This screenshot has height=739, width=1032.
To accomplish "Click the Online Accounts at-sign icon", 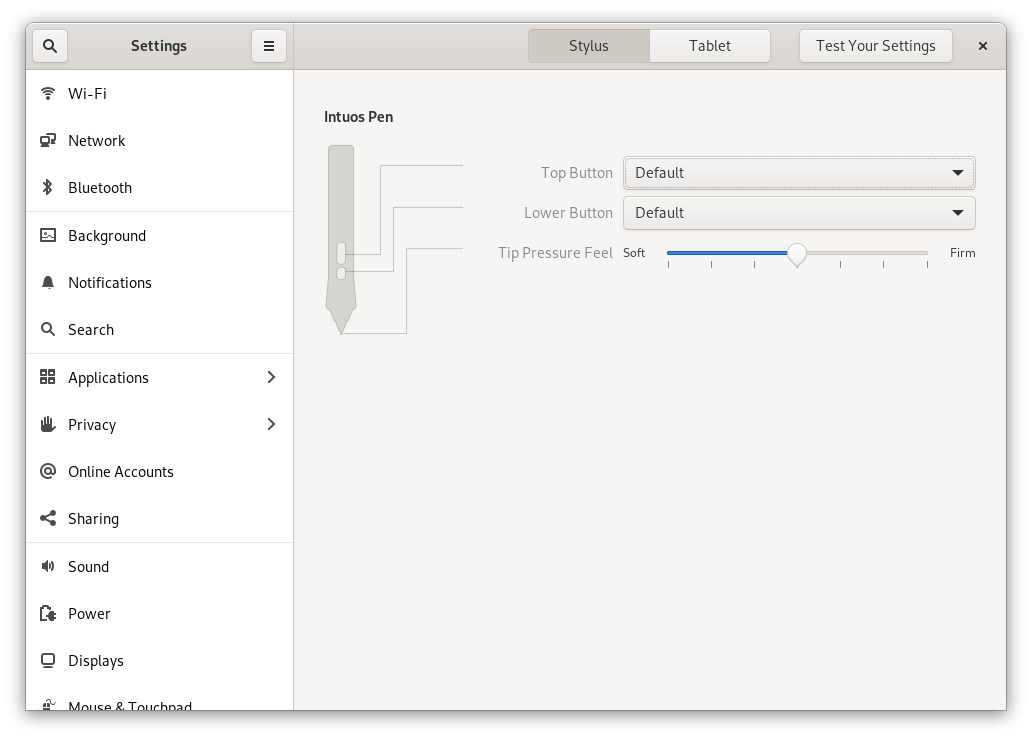I will (47, 471).
